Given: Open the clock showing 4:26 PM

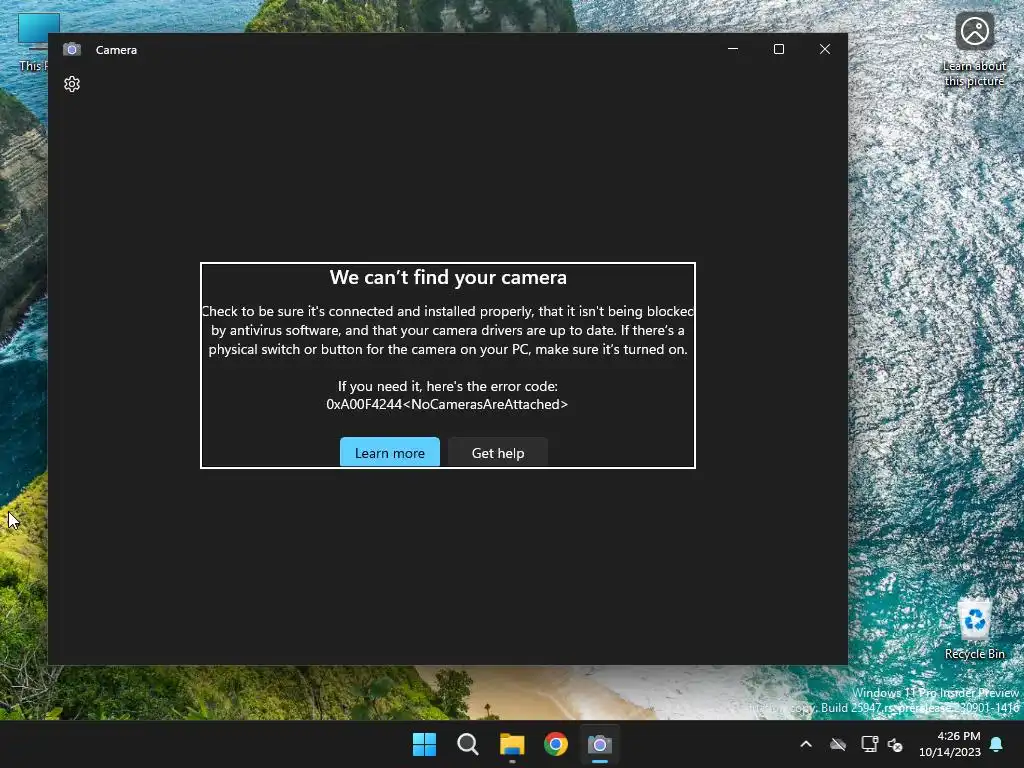Looking at the screenshot, I should point(959,736).
